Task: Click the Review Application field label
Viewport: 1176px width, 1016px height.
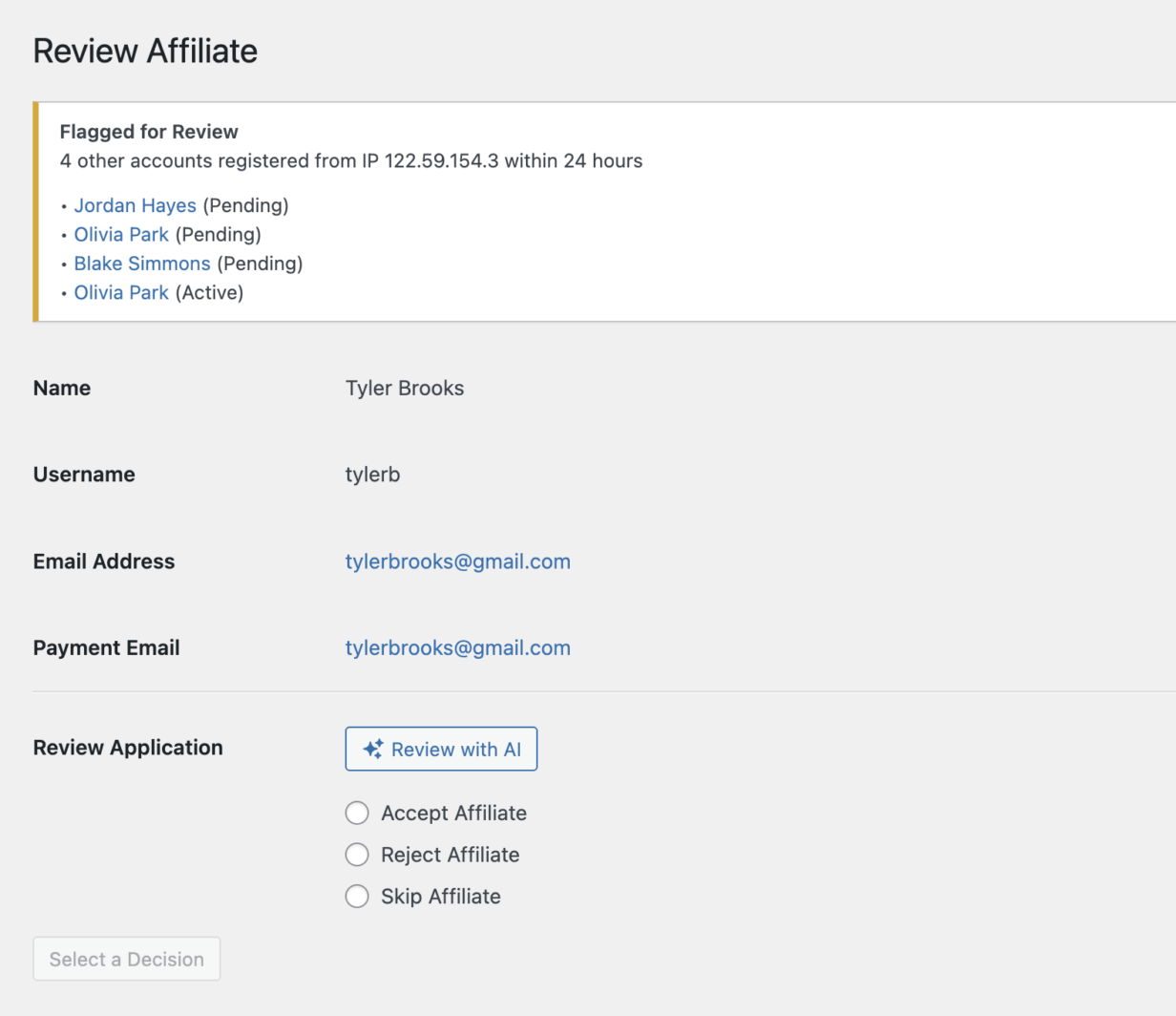Action: (128, 748)
